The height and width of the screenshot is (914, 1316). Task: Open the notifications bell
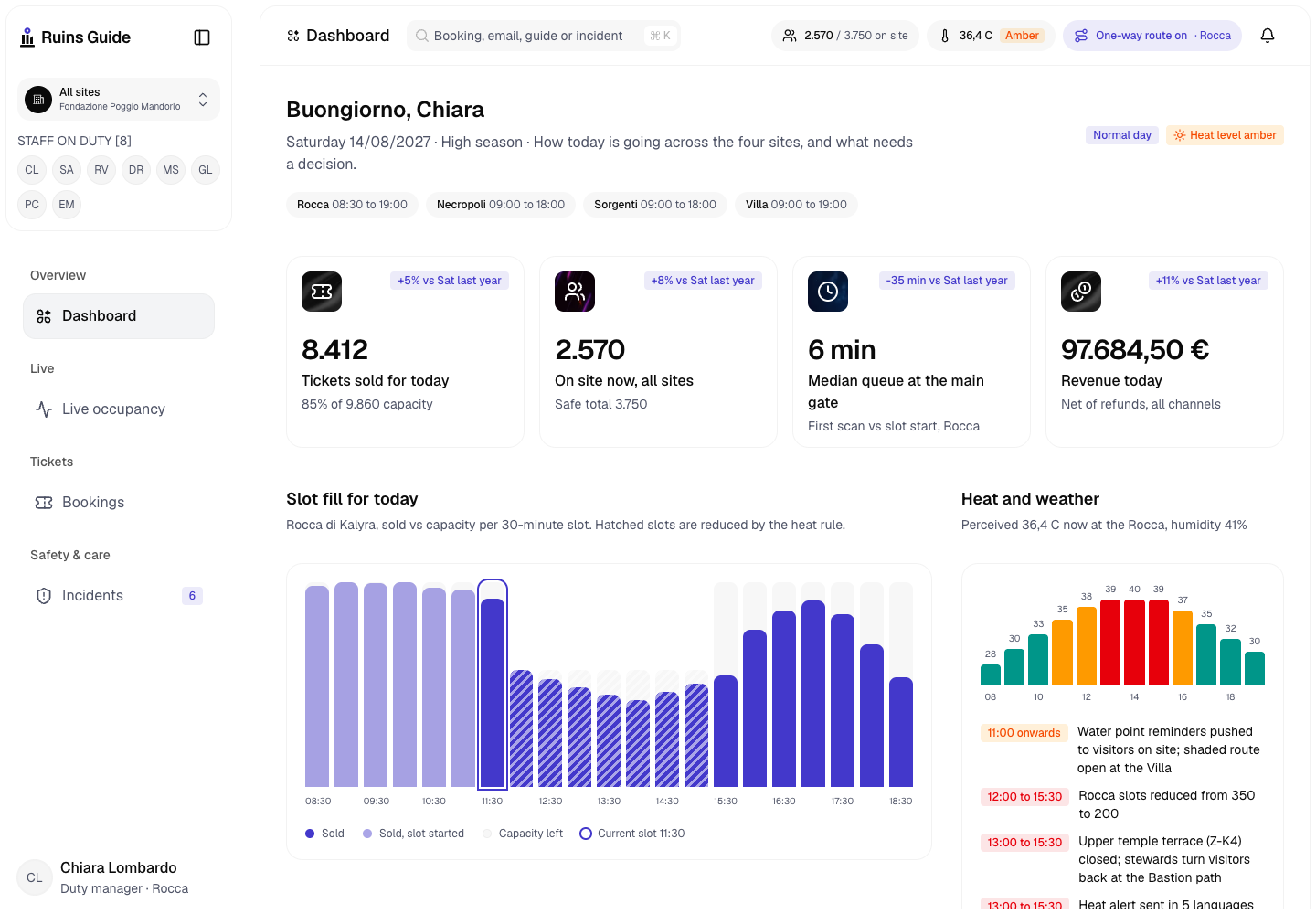pyautogui.click(x=1268, y=36)
